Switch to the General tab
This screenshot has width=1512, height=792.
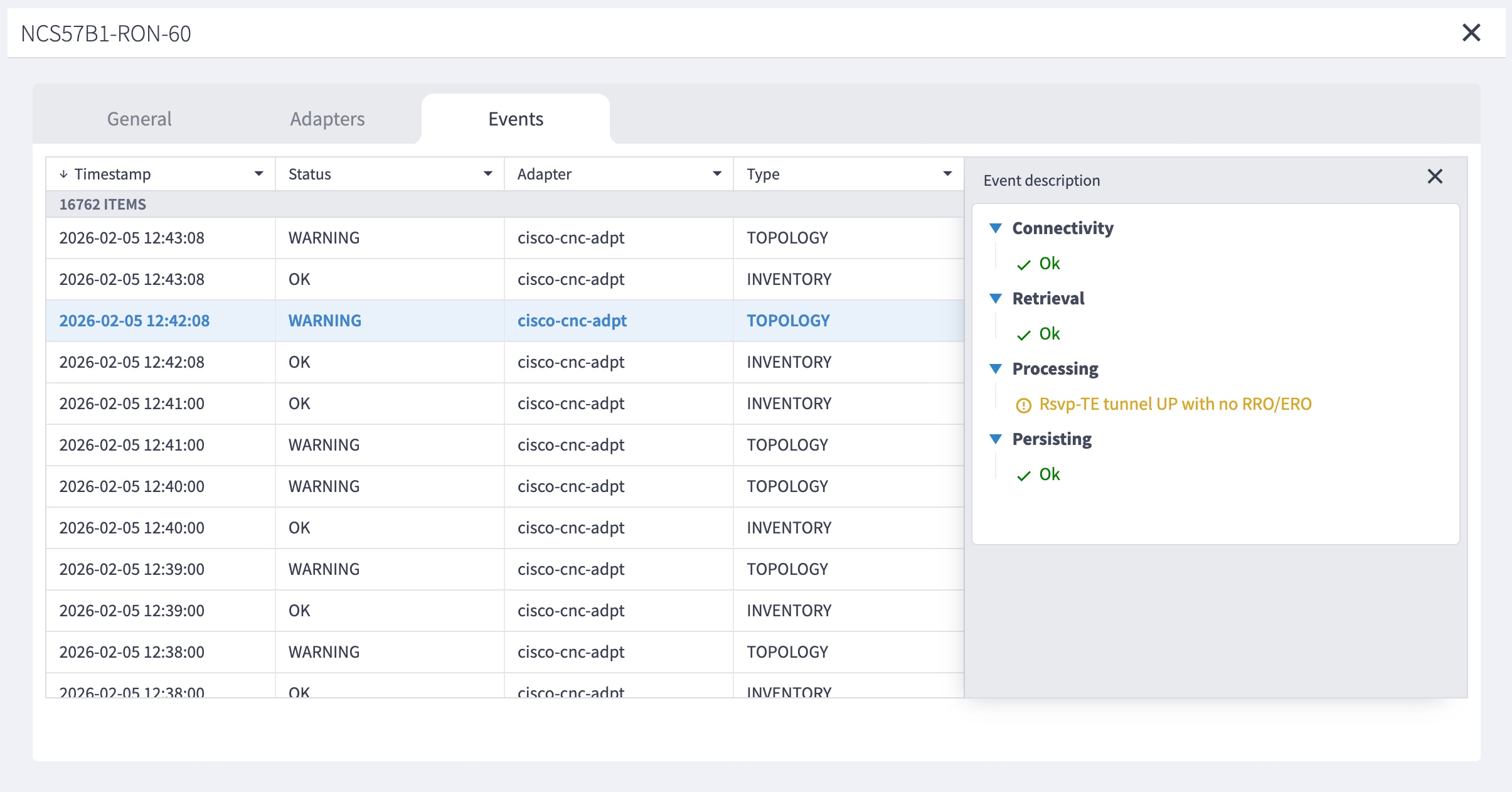click(x=139, y=118)
